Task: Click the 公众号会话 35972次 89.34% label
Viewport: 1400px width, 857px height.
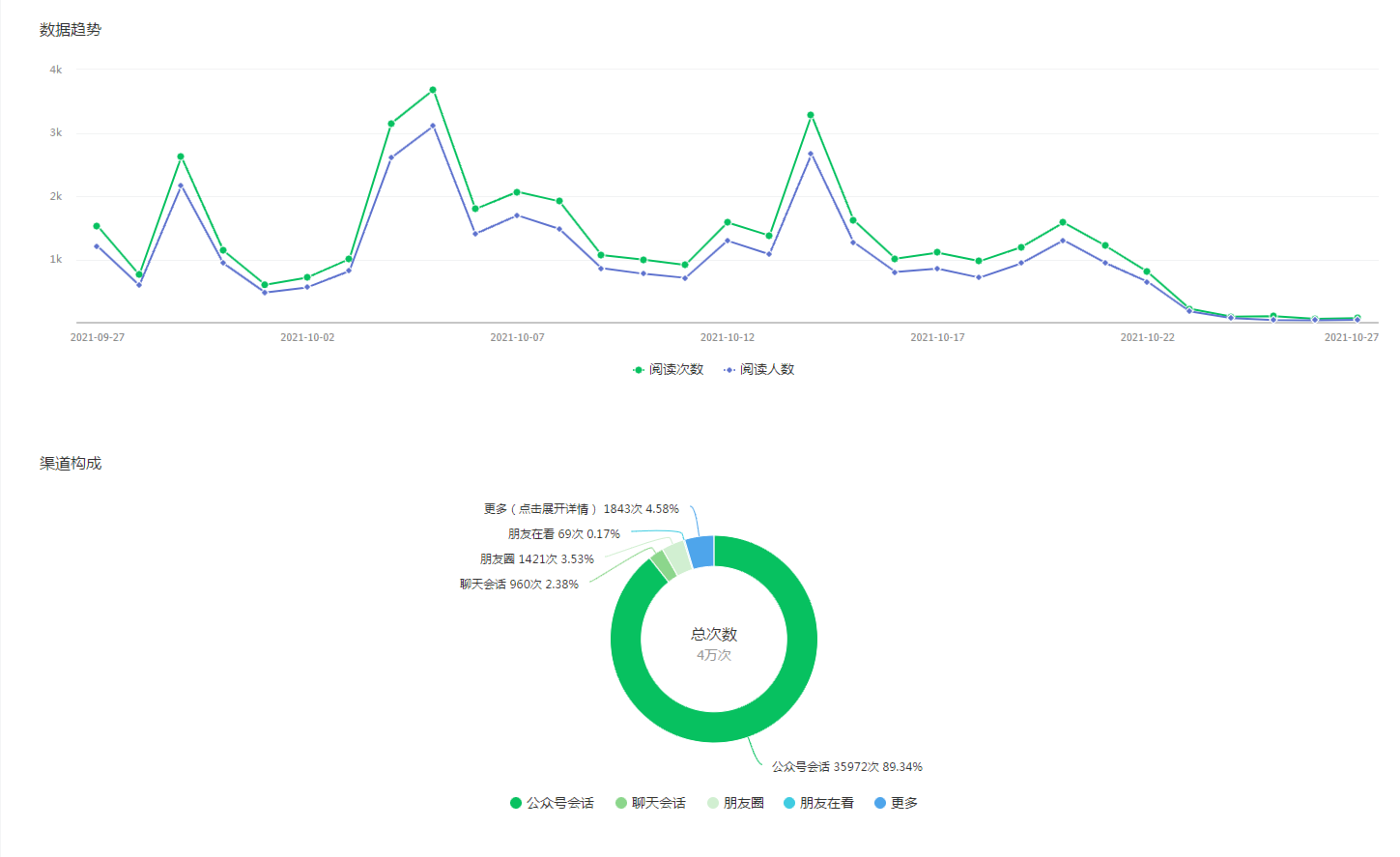Action: [846, 767]
